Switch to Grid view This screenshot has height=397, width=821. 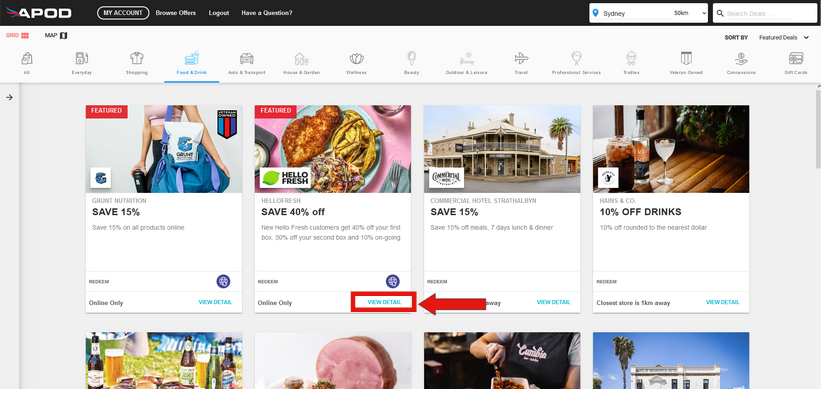click(17, 36)
